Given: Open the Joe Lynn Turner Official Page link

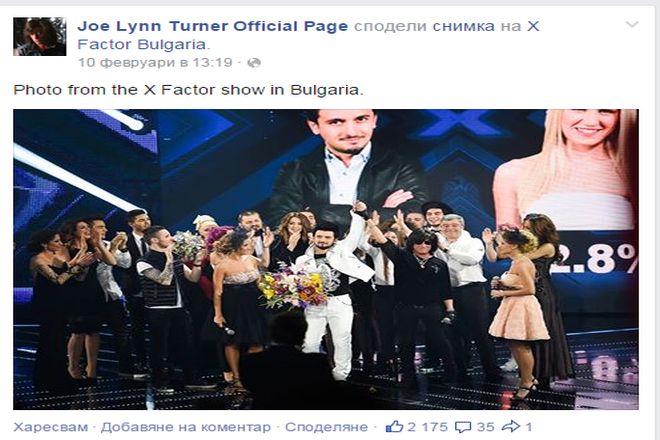Looking at the screenshot, I should pos(213,26).
